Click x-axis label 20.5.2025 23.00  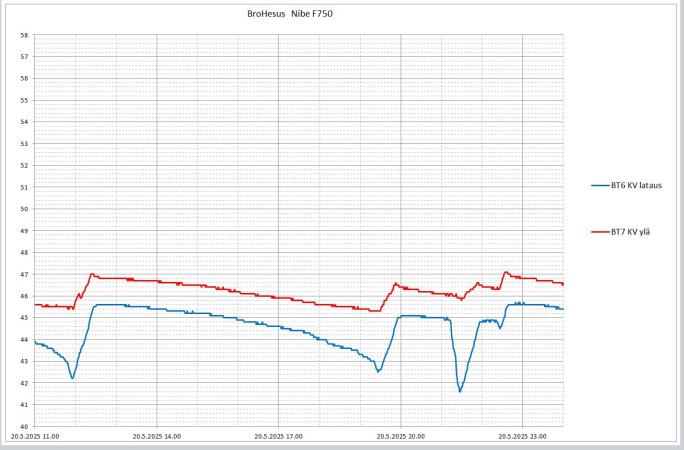523,436
